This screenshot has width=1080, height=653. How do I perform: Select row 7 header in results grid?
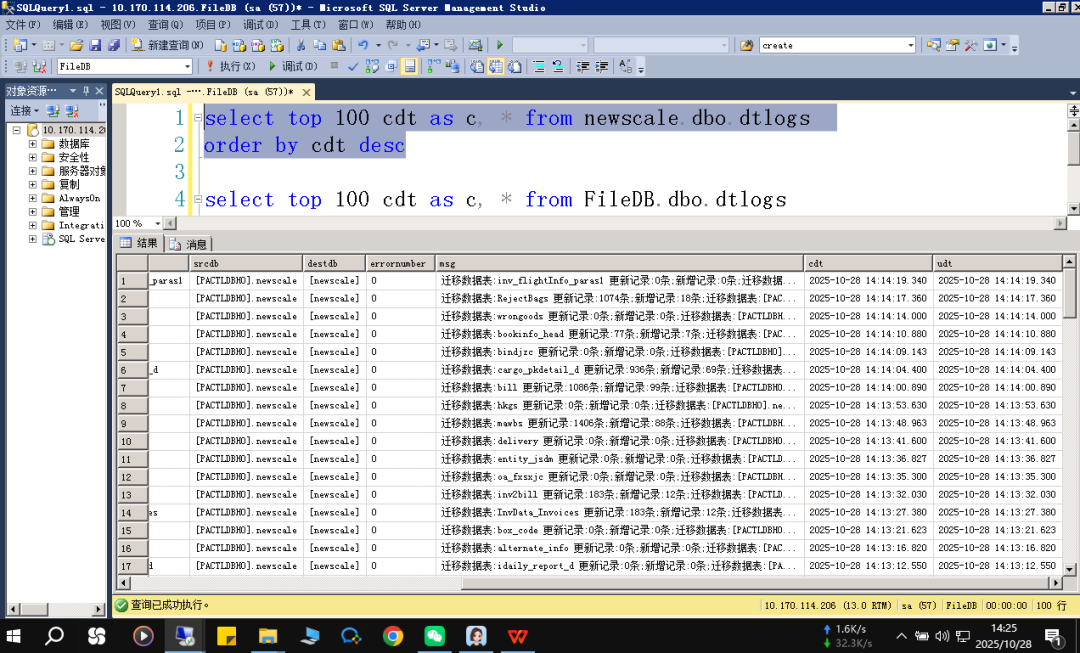click(x=132, y=388)
